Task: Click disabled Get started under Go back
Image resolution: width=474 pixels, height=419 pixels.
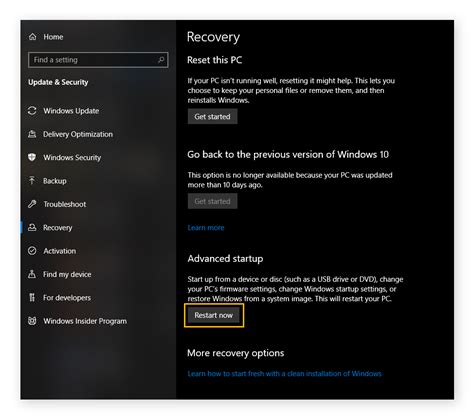Action: [212, 201]
